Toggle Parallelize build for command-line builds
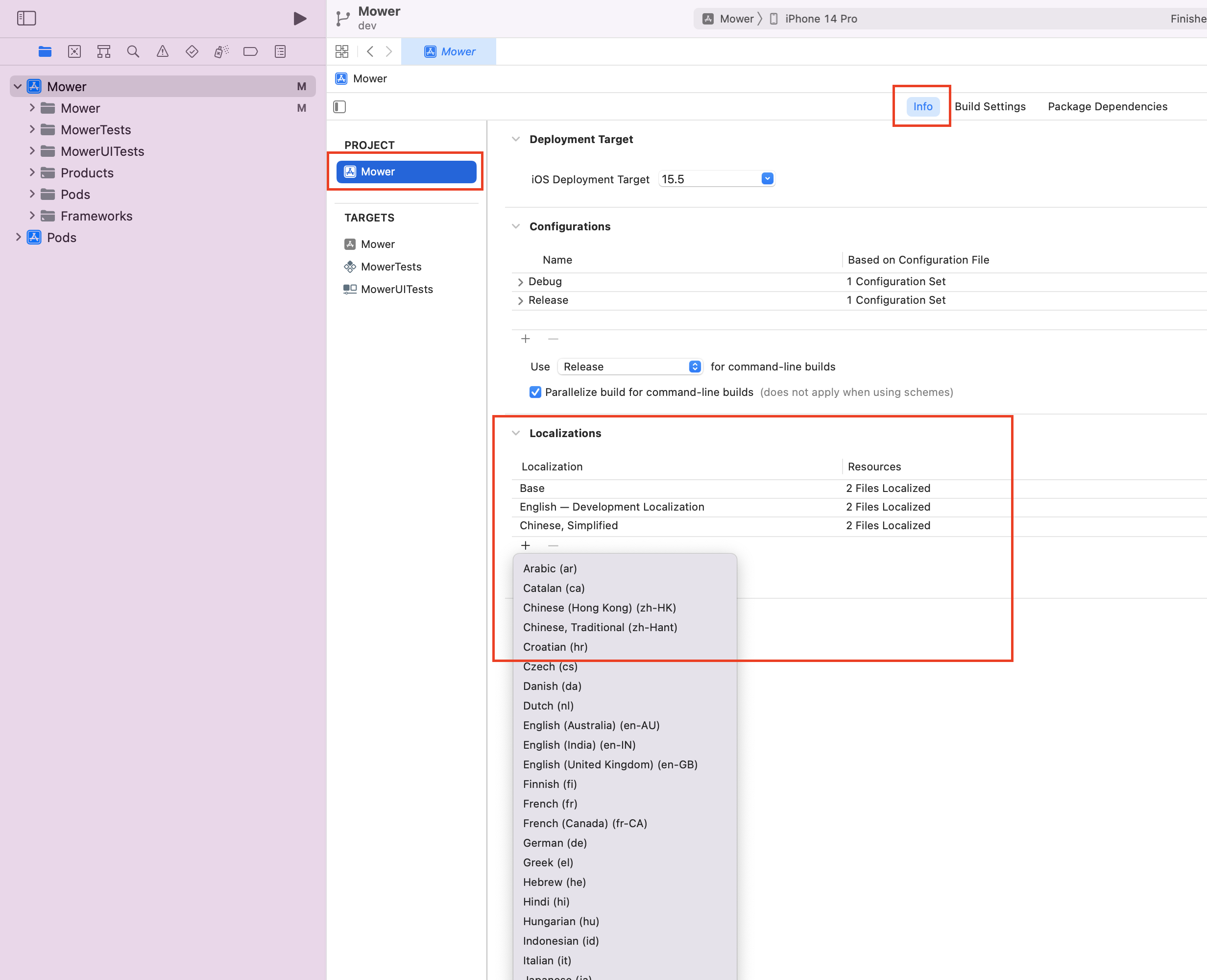Screen dimensions: 1207x980 (x=535, y=392)
